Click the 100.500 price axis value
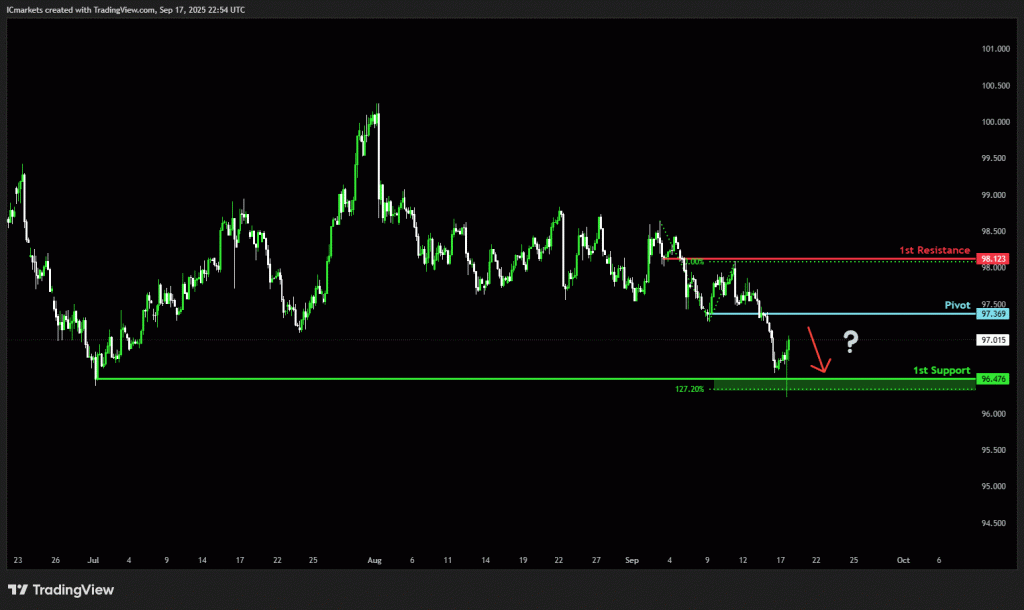 pyautogui.click(x=995, y=86)
